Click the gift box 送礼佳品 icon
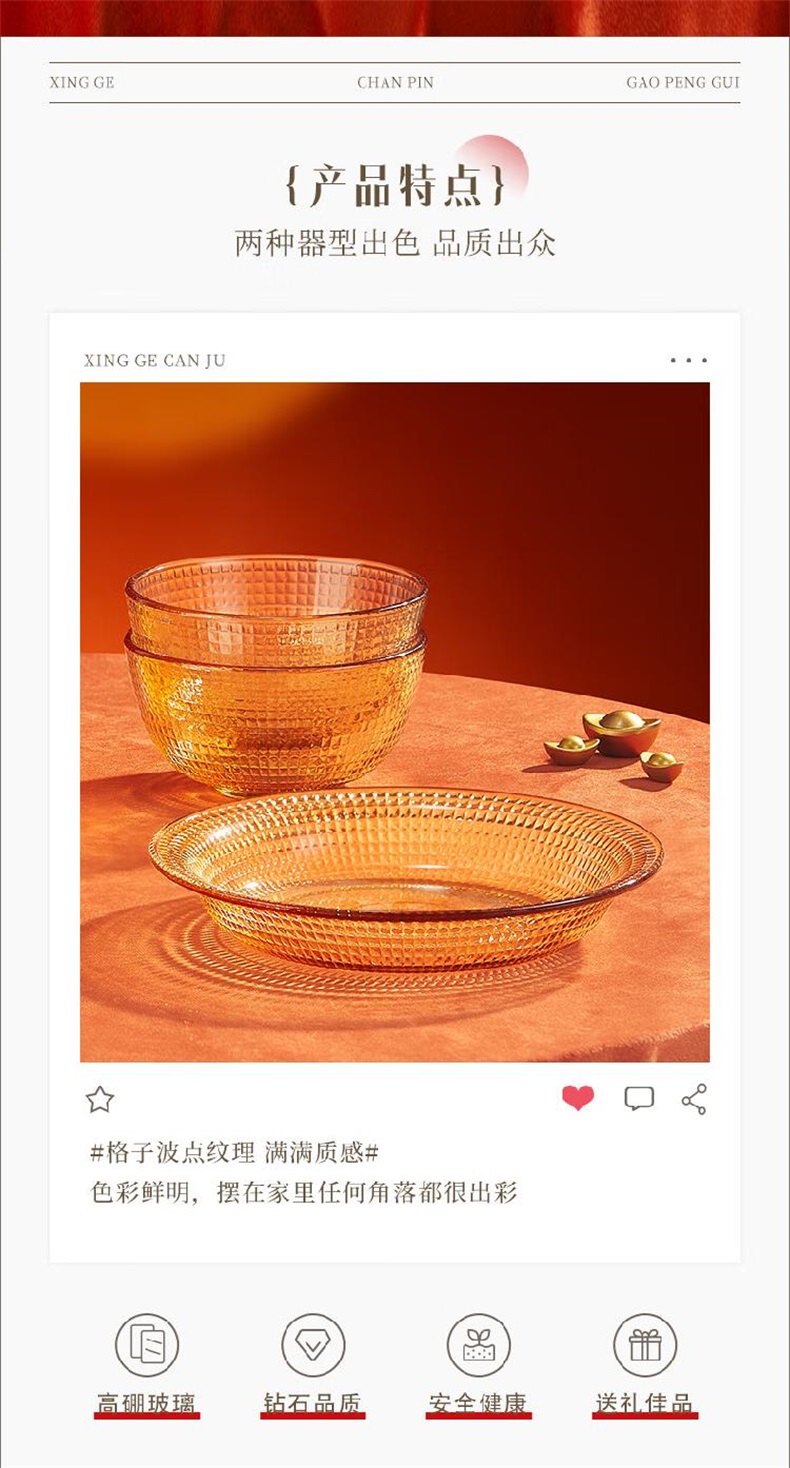This screenshot has height=1468, width=790. [645, 1345]
